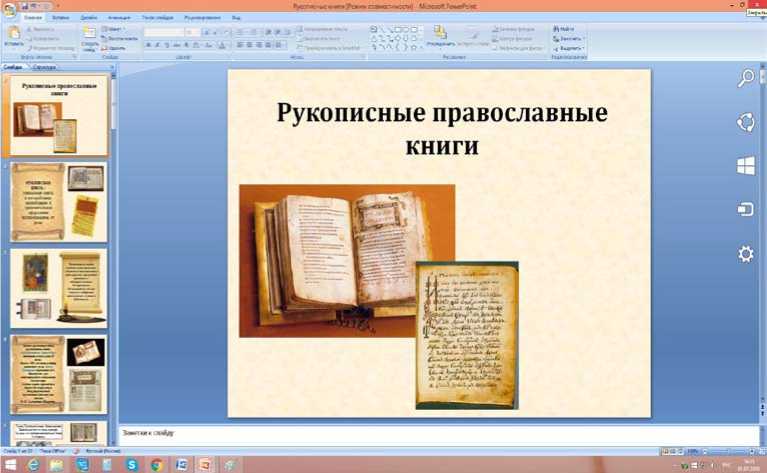767x473 pixels.
Task: Open the Settings gear charm
Action: [745, 254]
